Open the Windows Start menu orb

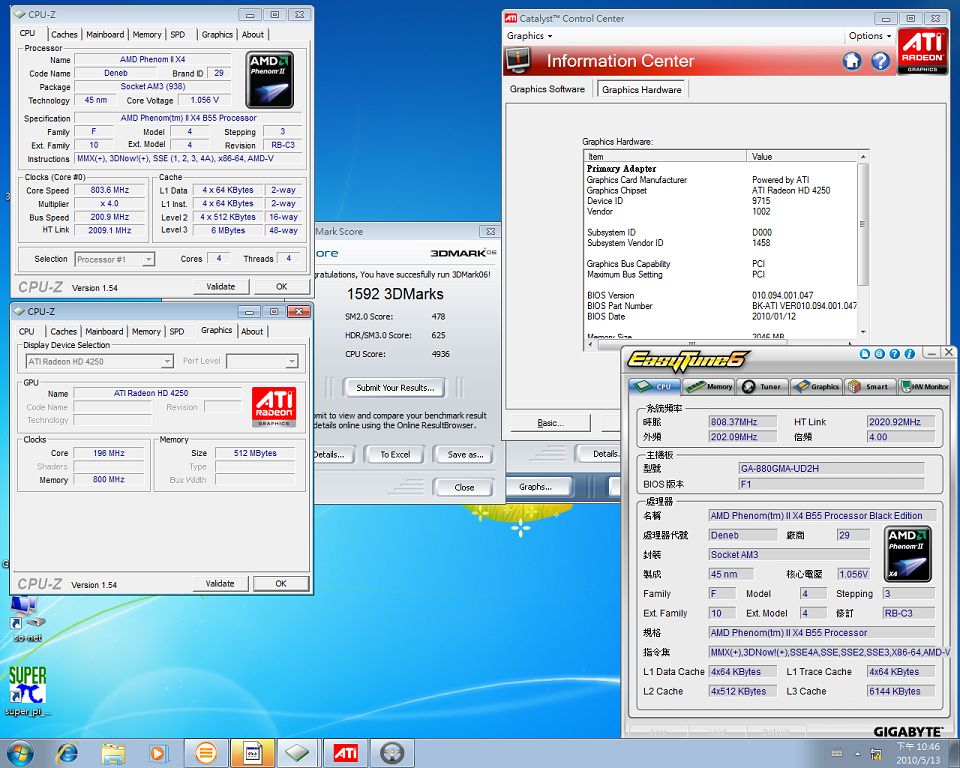(x=20, y=753)
